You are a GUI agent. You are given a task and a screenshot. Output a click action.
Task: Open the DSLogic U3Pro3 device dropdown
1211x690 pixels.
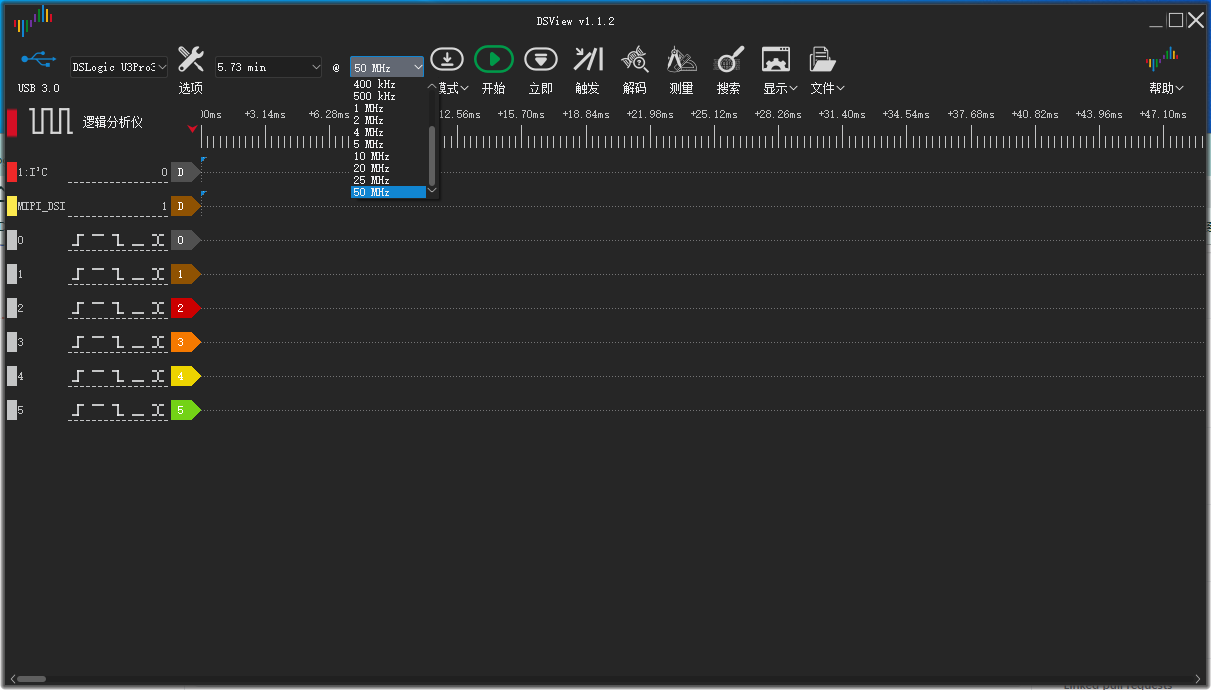point(119,66)
